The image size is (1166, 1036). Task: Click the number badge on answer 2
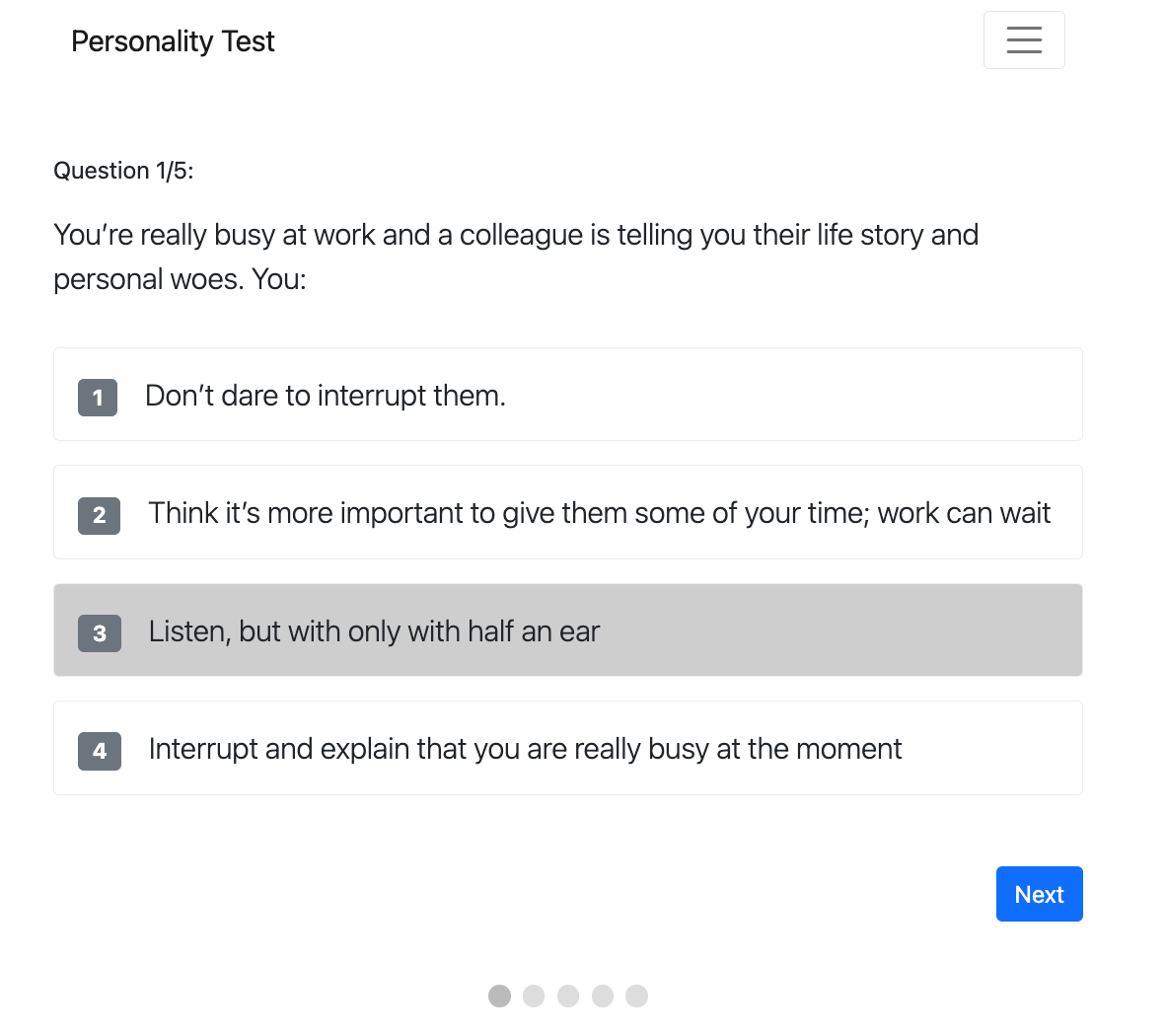(x=99, y=516)
